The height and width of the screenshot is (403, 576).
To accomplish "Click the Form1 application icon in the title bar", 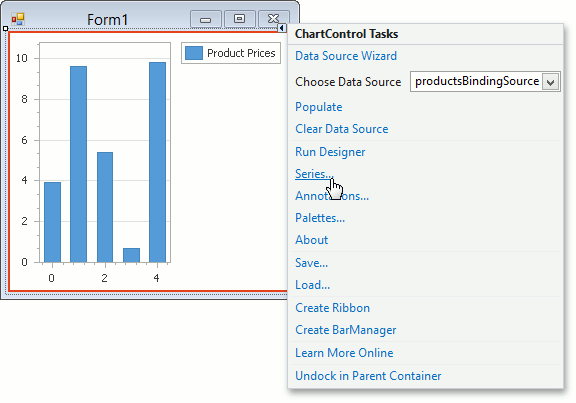I will (18, 19).
